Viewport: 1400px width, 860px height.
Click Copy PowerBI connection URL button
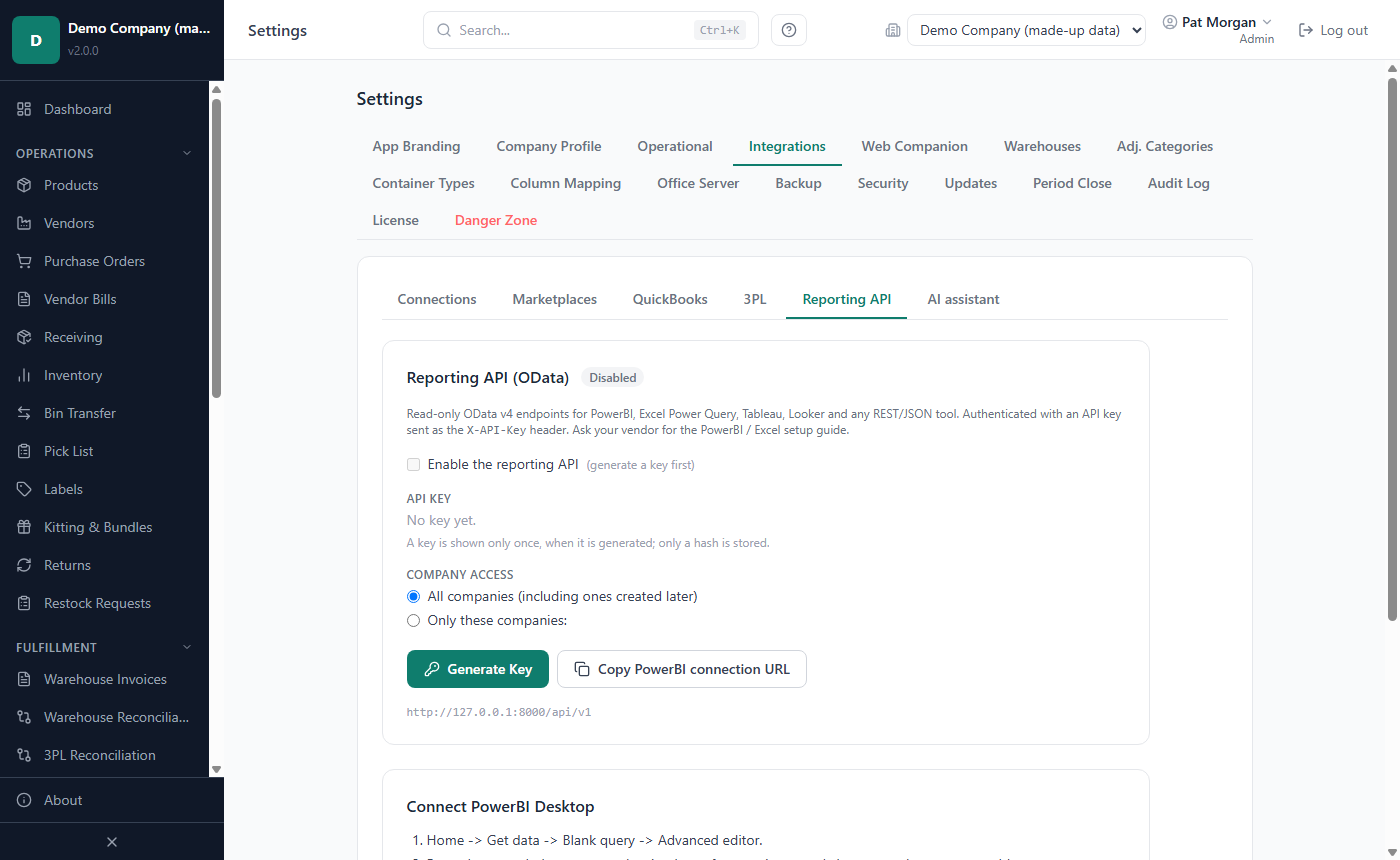[682, 669]
